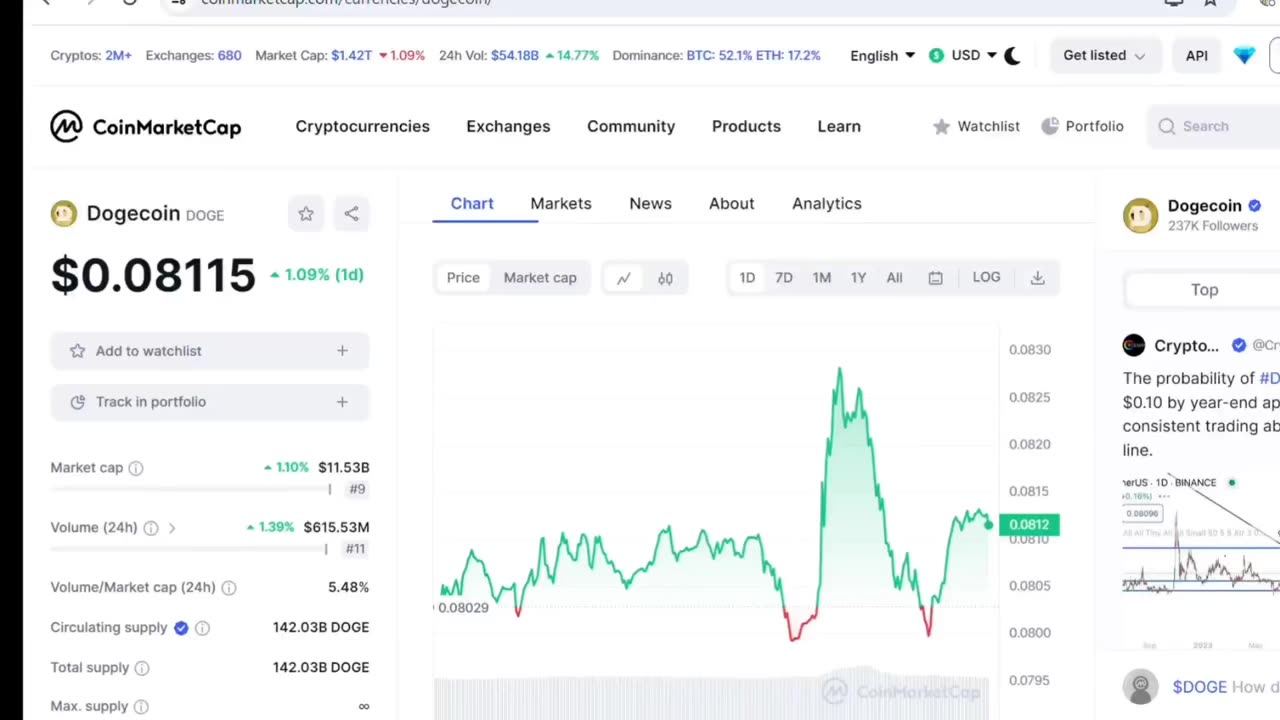Click the Portfolio pie icon in header
1280x720 pixels.
point(1049,127)
